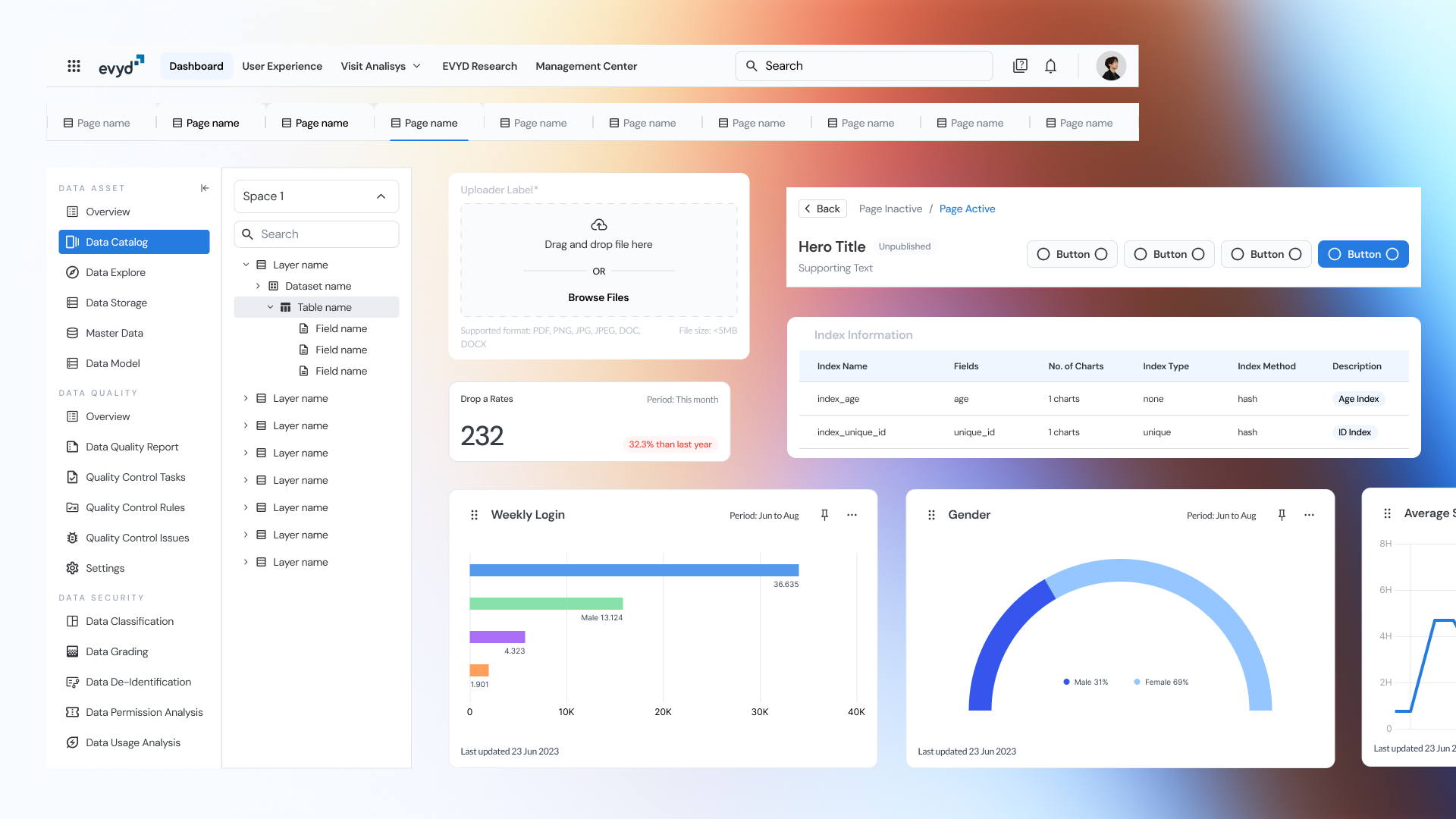Viewport: 1456px width, 819px height.
Task: Collapse the sidebar with the arrow icon
Action: click(x=205, y=188)
